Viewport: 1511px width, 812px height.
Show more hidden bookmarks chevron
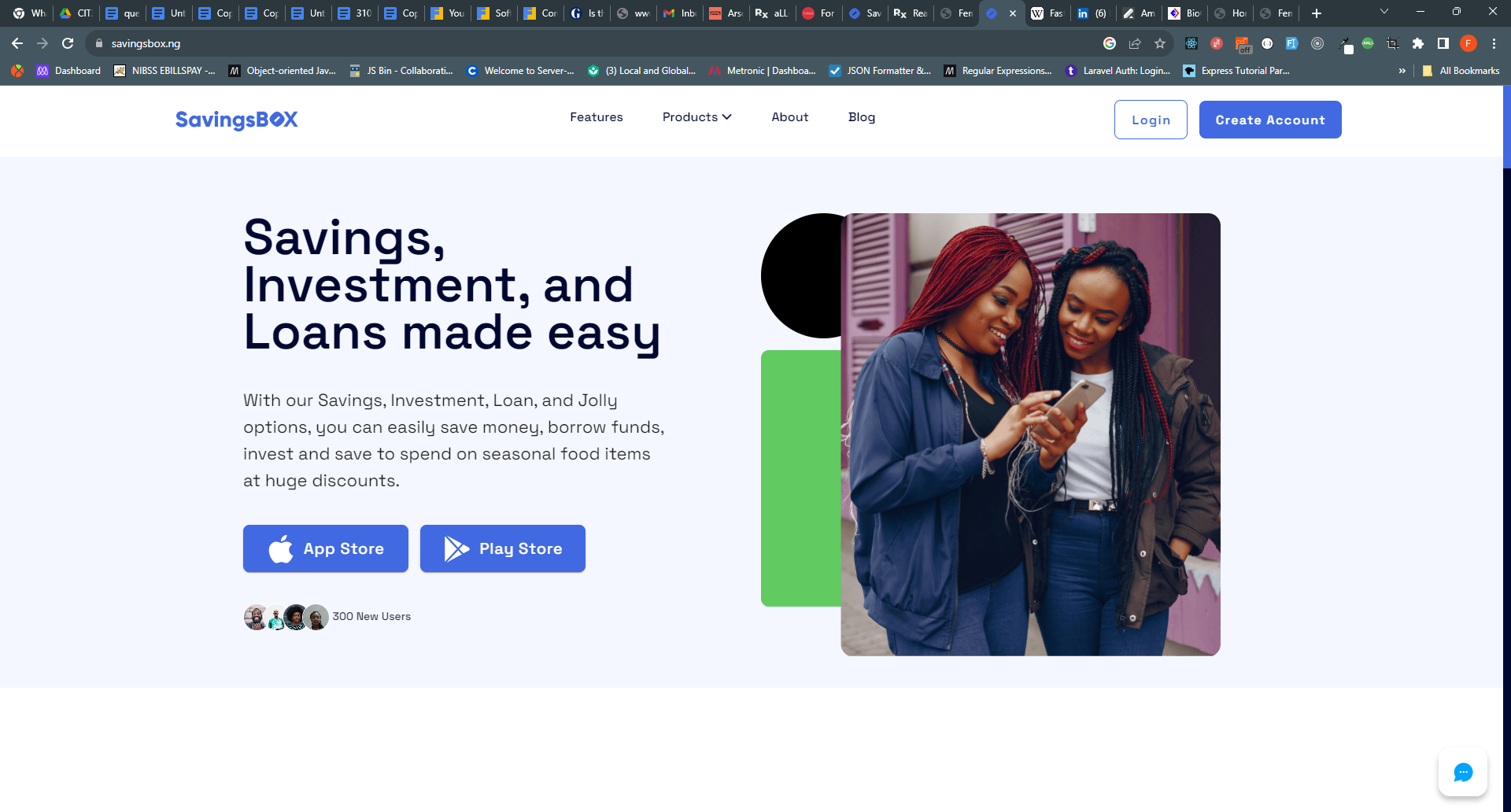1402,71
